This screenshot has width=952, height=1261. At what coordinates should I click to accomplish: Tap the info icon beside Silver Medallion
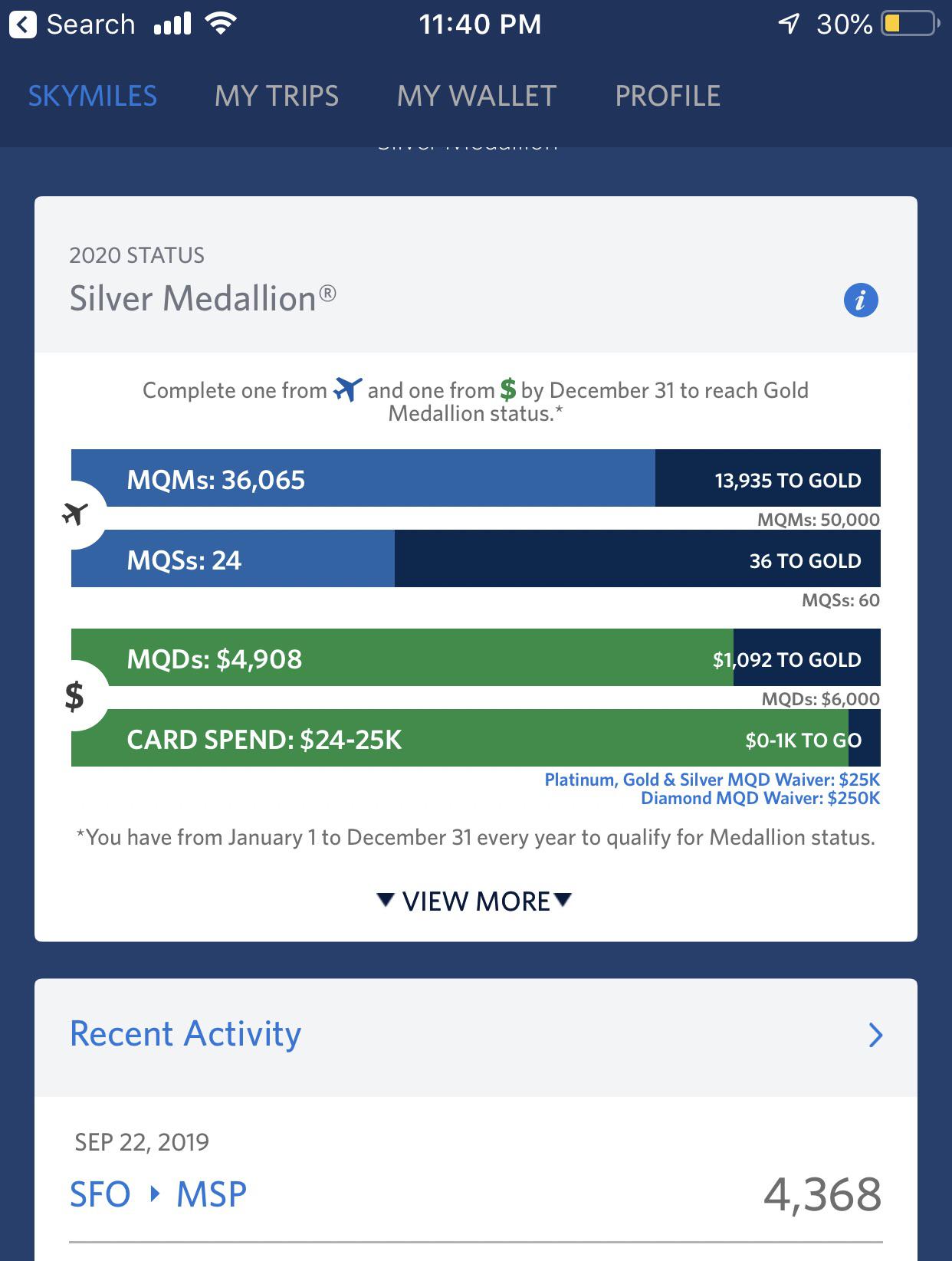[862, 300]
